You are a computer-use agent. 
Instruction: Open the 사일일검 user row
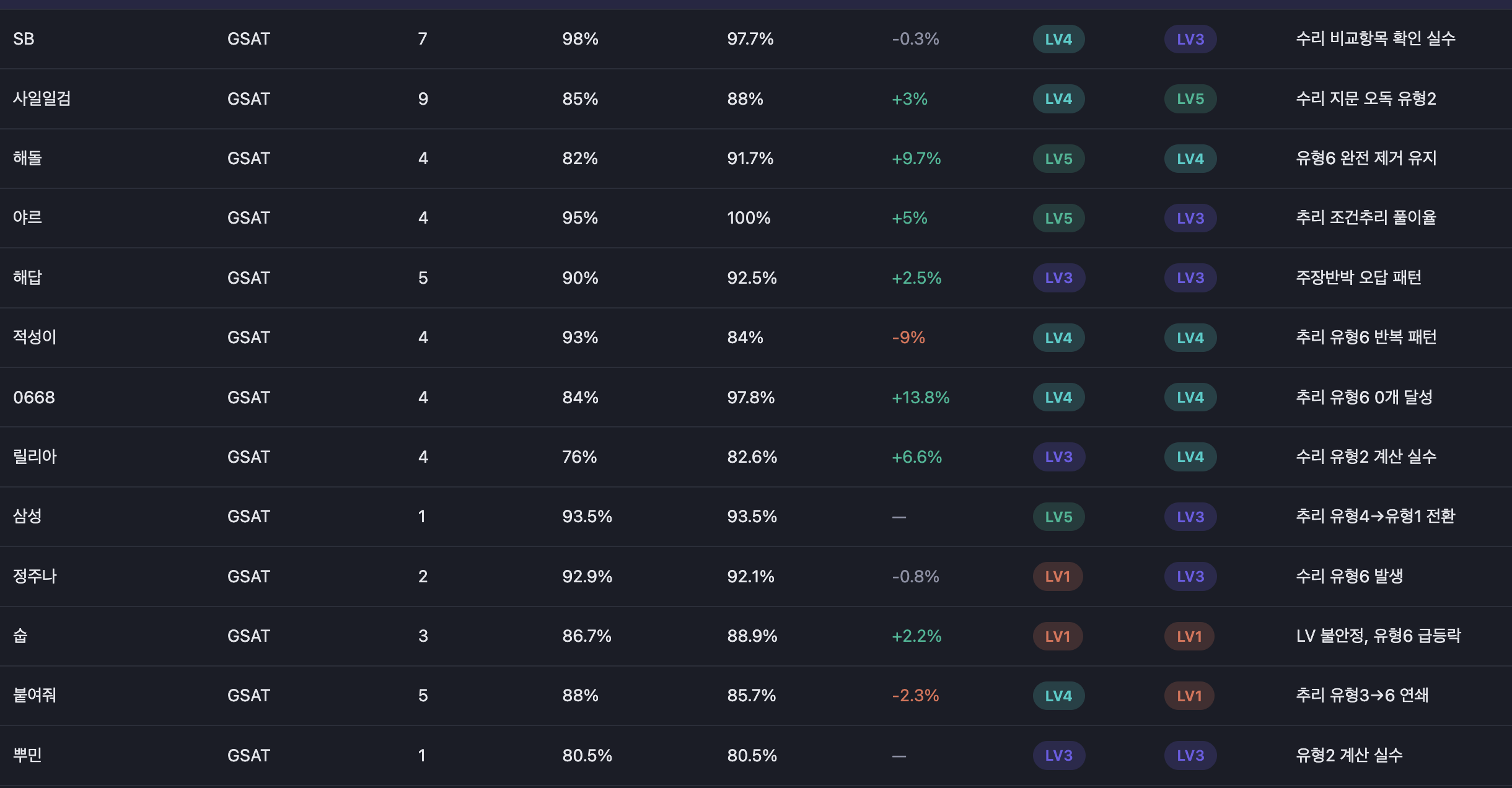[x=42, y=98]
